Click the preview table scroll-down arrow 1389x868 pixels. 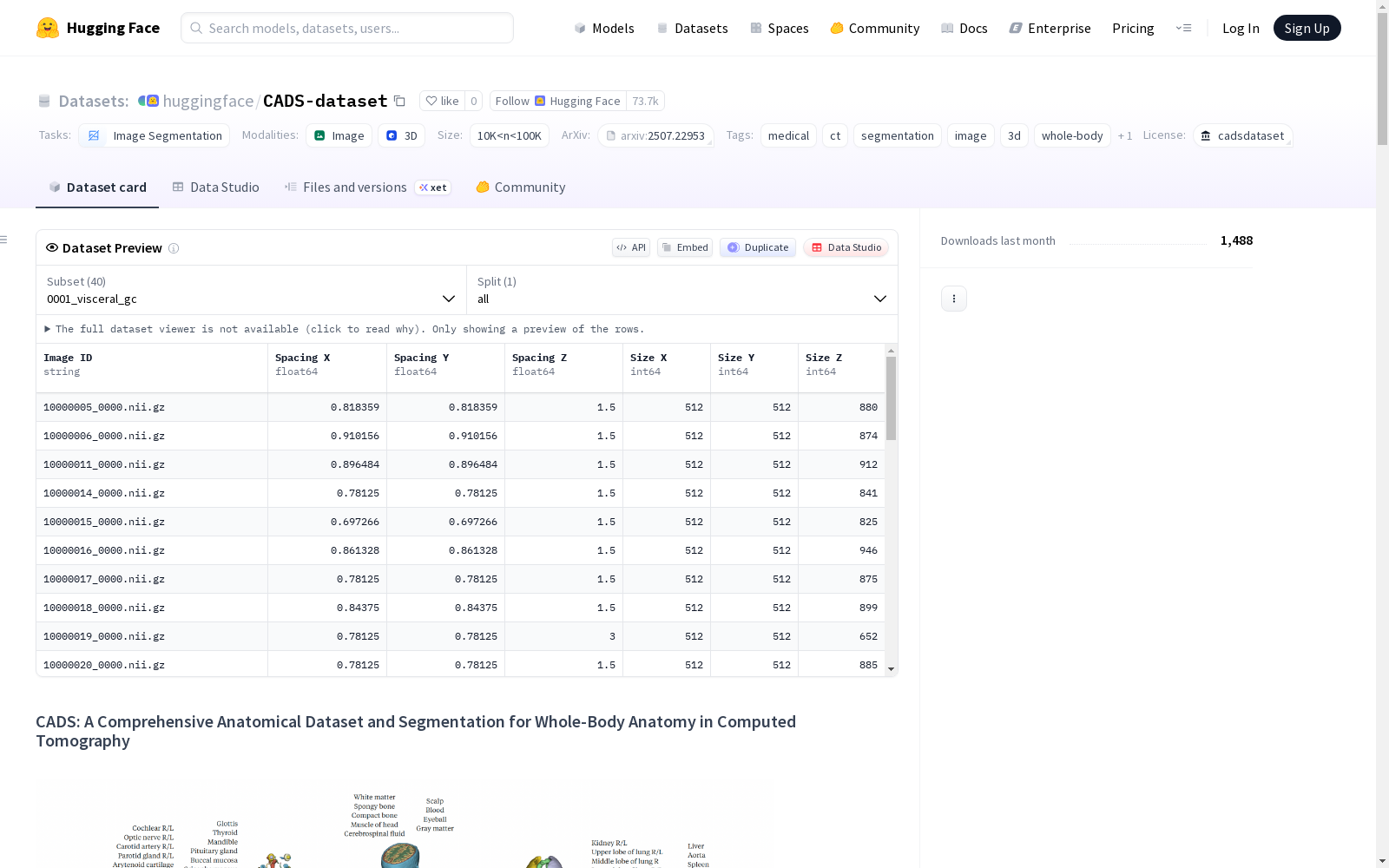[x=891, y=669]
